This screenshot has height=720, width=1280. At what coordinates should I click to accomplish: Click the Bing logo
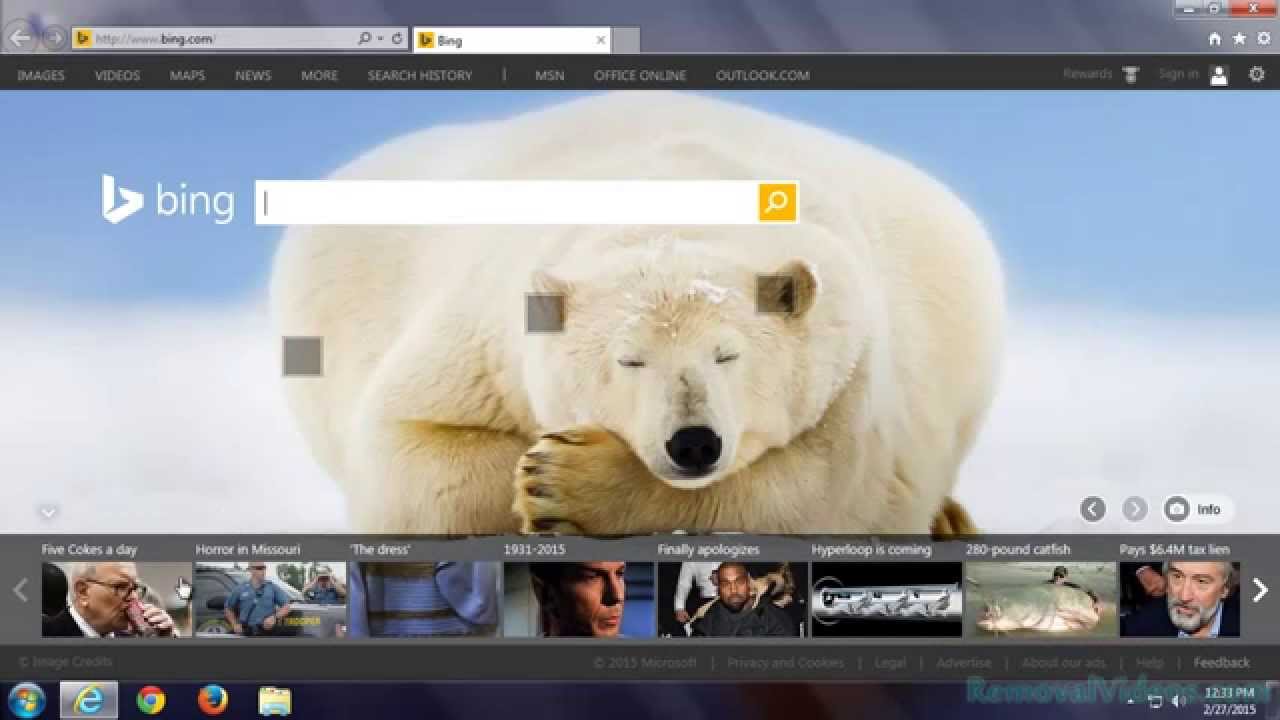pos(168,200)
